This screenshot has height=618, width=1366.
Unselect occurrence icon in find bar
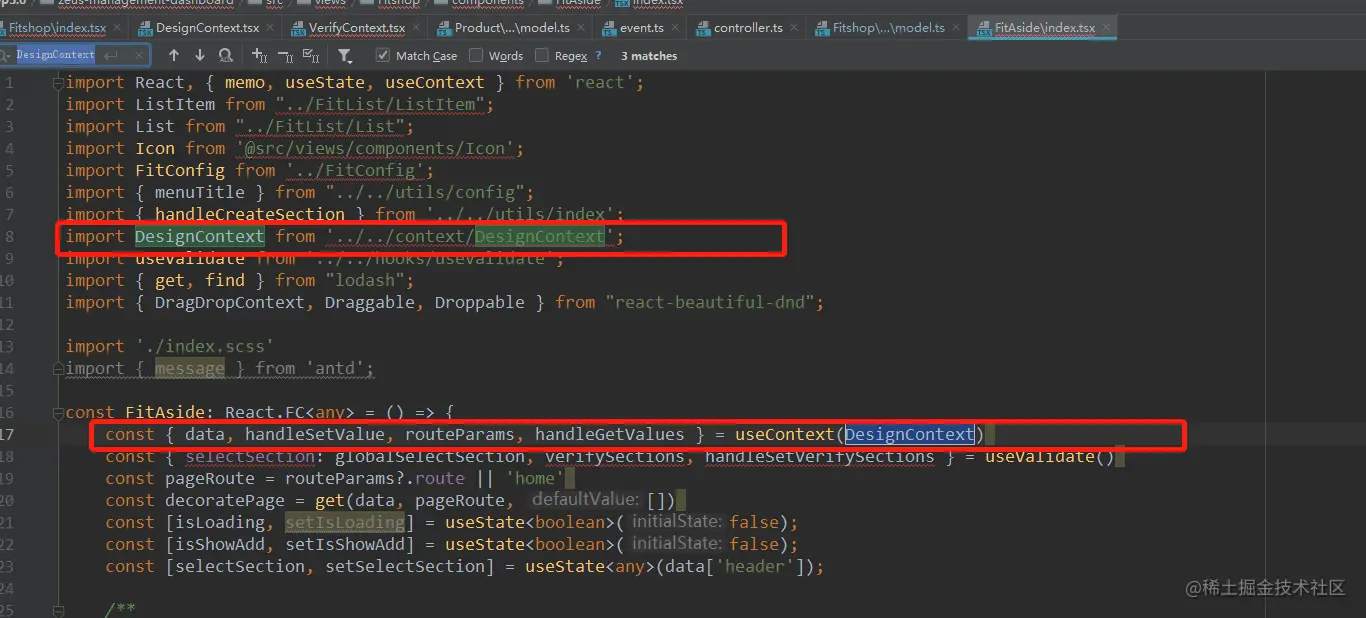285,56
